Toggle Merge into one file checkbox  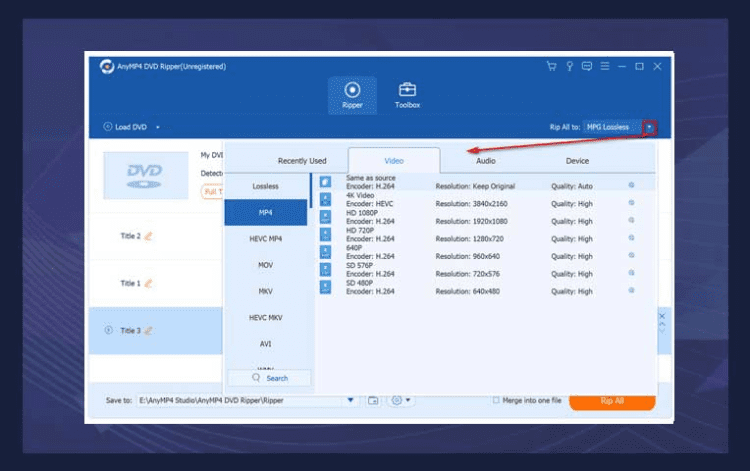(x=496, y=400)
